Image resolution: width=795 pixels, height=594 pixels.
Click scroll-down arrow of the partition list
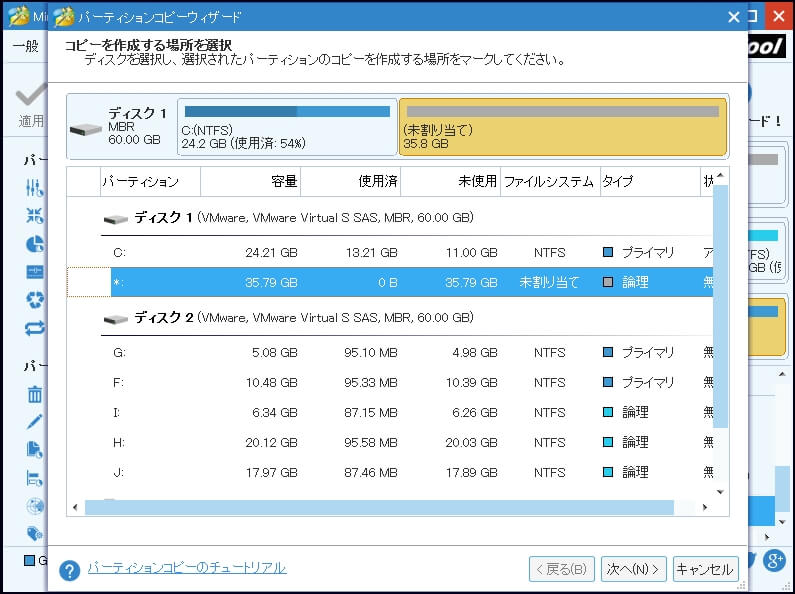[720, 492]
